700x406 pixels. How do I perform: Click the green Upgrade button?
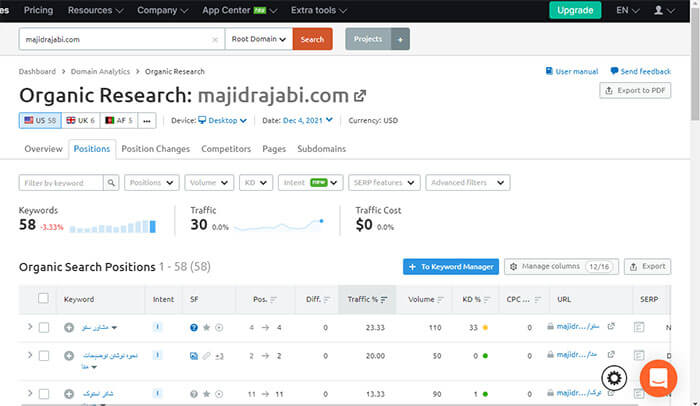[575, 10]
